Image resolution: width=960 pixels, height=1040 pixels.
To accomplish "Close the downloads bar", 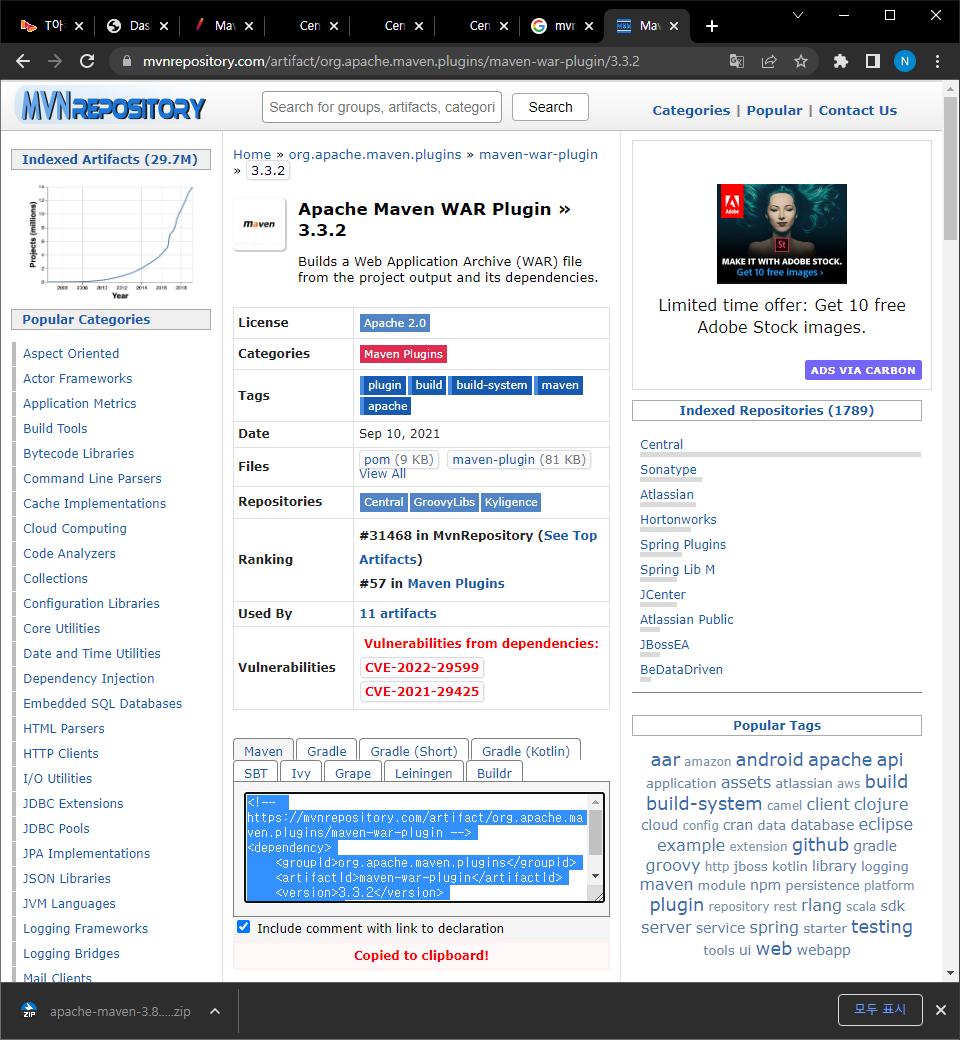I will click(940, 1010).
